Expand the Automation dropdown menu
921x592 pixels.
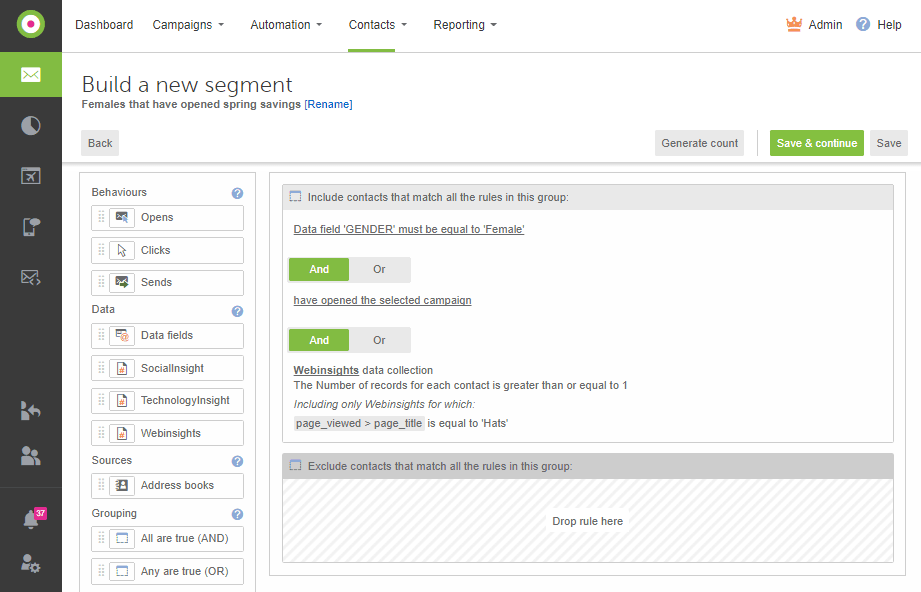pos(286,25)
